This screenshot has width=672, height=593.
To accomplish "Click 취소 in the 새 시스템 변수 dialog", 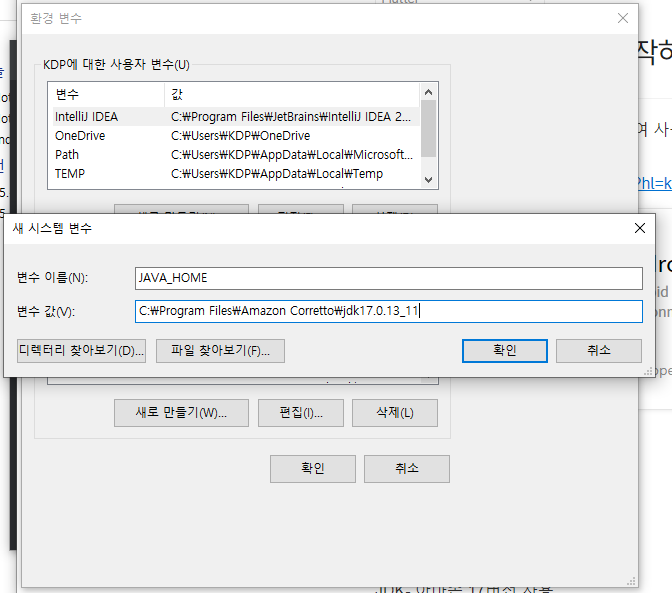I will click(x=599, y=351).
